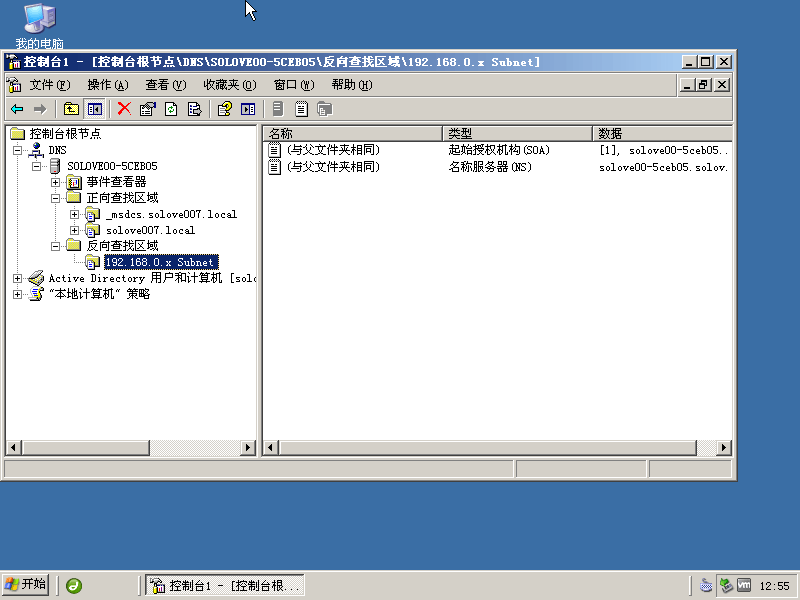
Task: Go up one level with folder icon
Action: click(71, 109)
